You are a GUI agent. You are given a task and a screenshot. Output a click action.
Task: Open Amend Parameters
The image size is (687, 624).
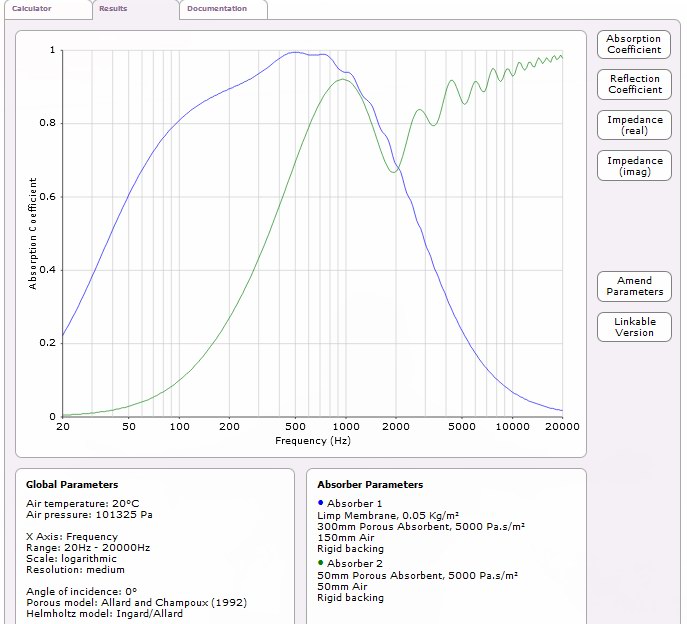click(x=634, y=286)
